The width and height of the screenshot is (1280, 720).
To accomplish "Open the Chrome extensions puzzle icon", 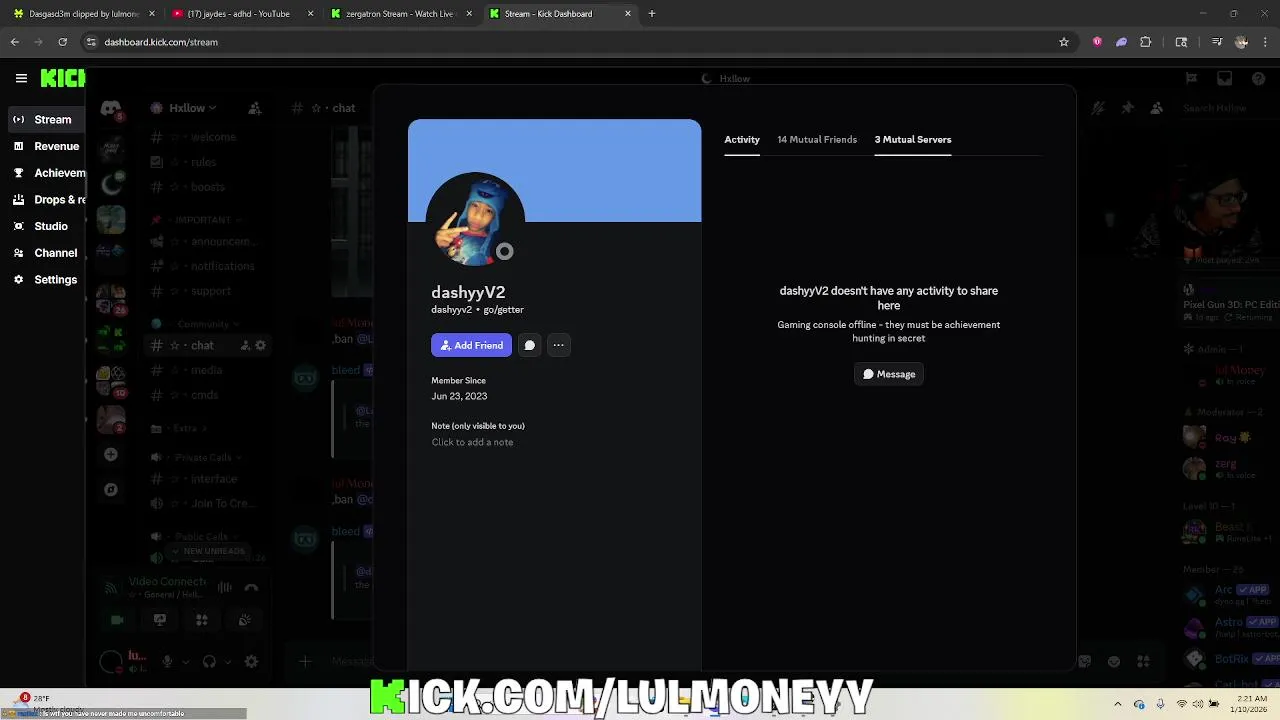I will (x=1146, y=42).
